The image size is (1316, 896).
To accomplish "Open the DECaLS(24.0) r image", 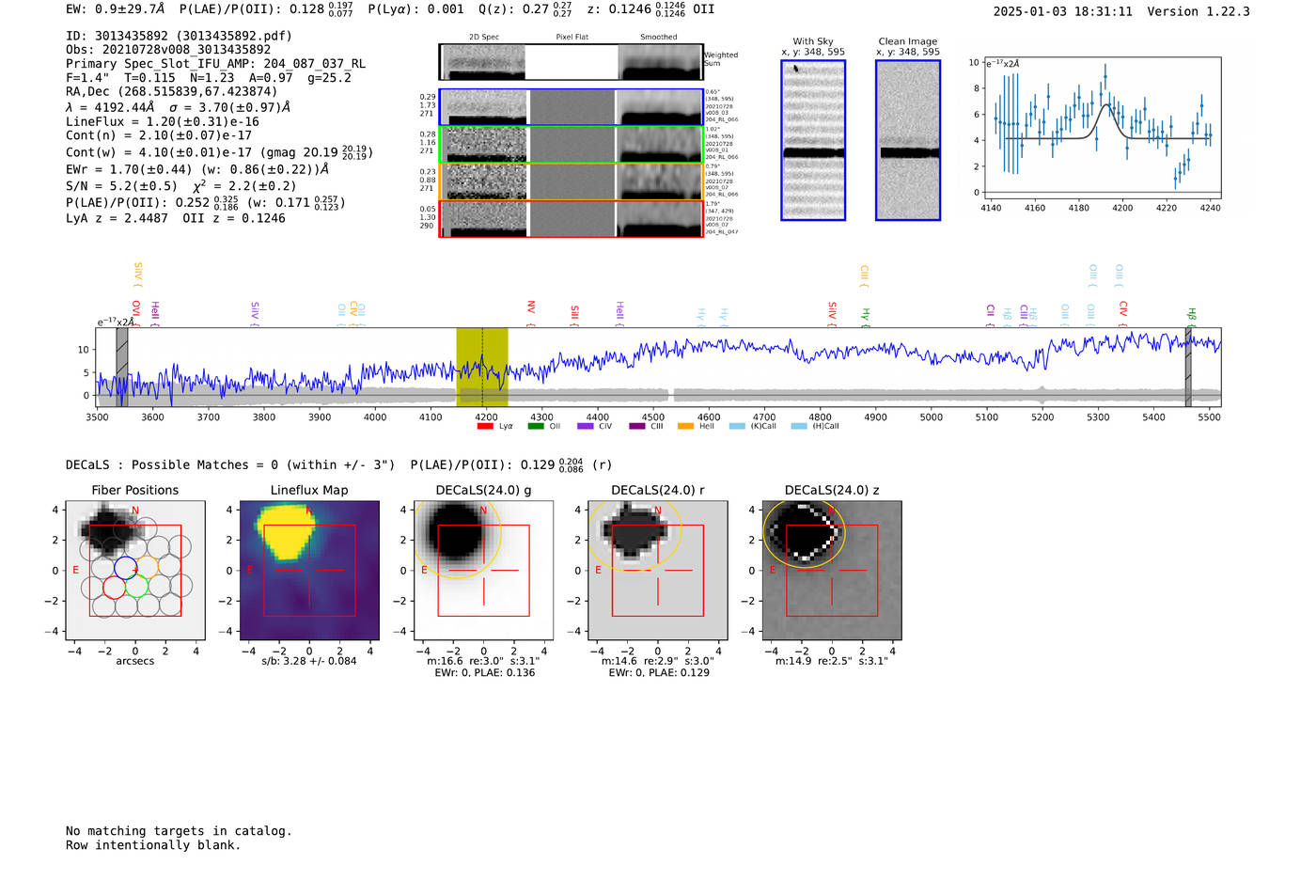I will (x=658, y=572).
